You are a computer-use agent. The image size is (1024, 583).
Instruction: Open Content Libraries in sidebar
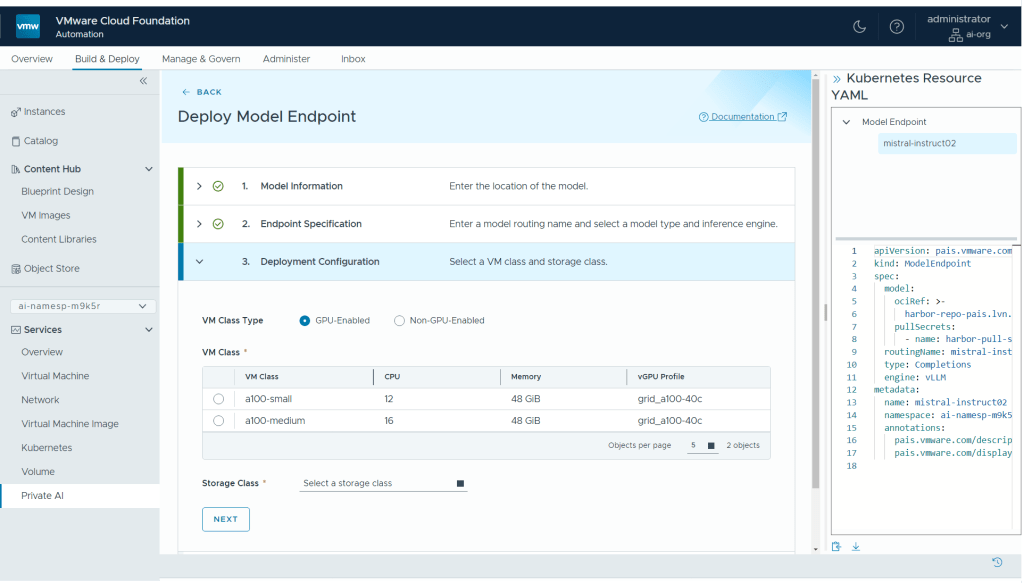tap(59, 240)
